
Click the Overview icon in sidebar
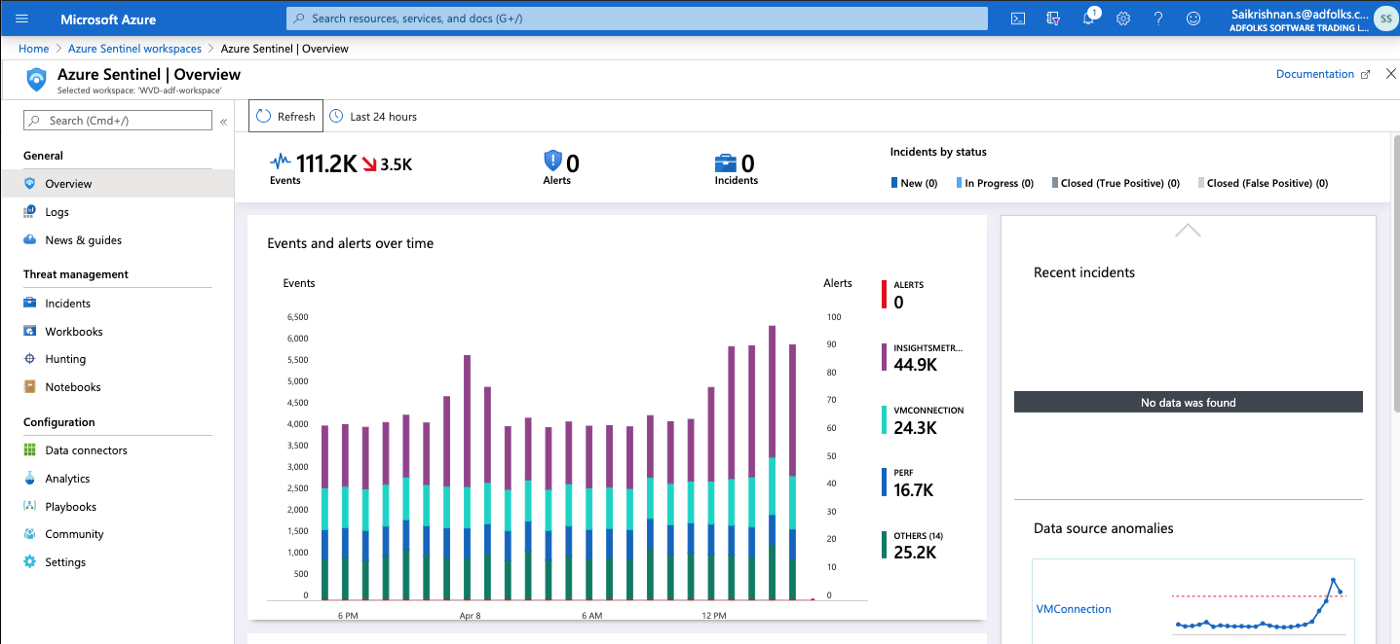click(30, 184)
